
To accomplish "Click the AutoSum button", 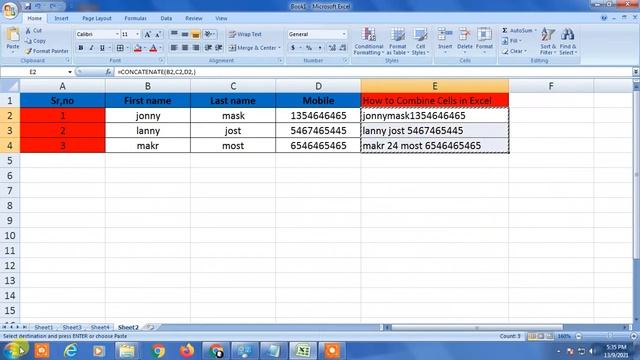I will pyautogui.click(x=518, y=31).
